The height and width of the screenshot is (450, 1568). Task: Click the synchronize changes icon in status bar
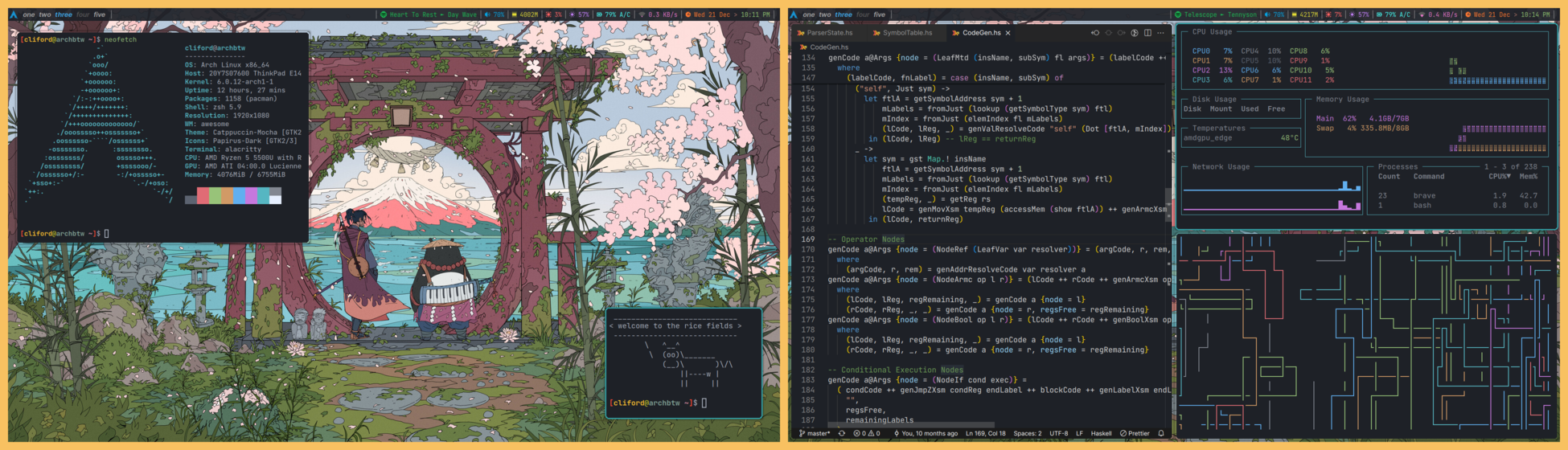(x=842, y=433)
